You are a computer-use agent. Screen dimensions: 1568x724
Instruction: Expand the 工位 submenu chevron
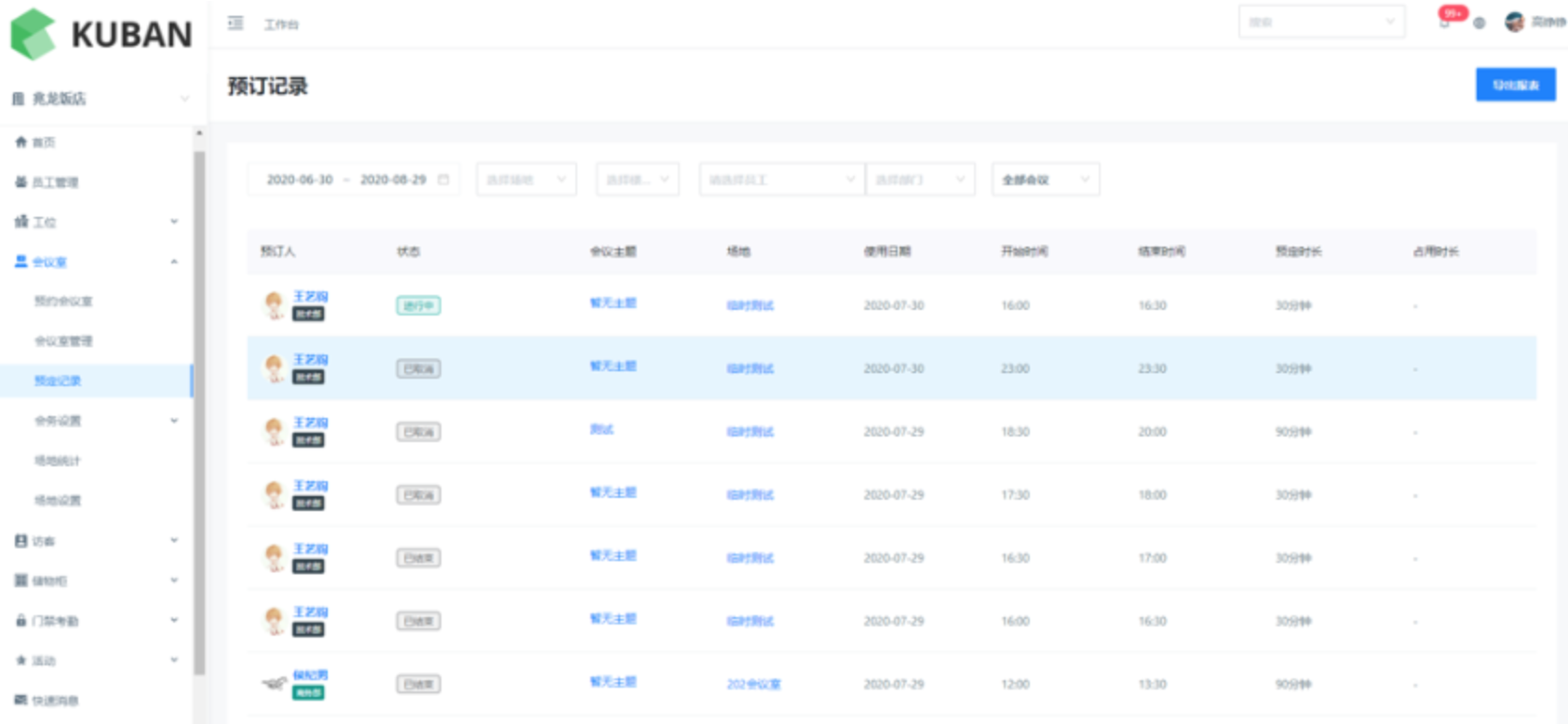[x=174, y=221]
